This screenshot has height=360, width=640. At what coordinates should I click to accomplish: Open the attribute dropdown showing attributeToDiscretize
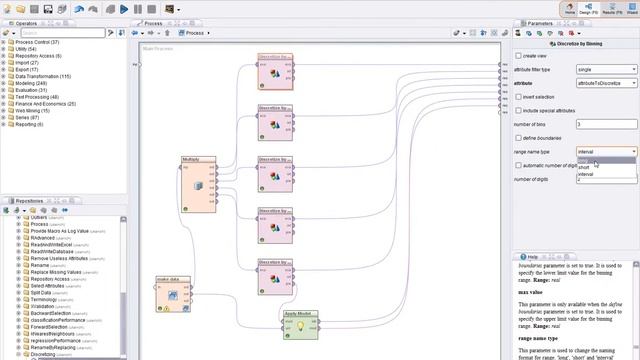(607, 83)
